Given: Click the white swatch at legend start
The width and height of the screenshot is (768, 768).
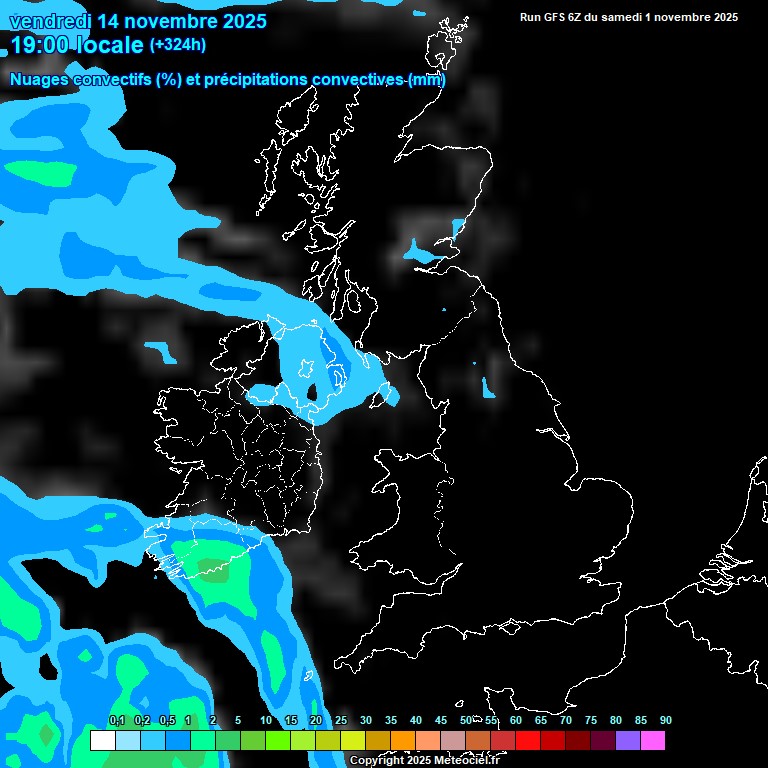Looking at the screenshot, I should click(x=102, y=741).
